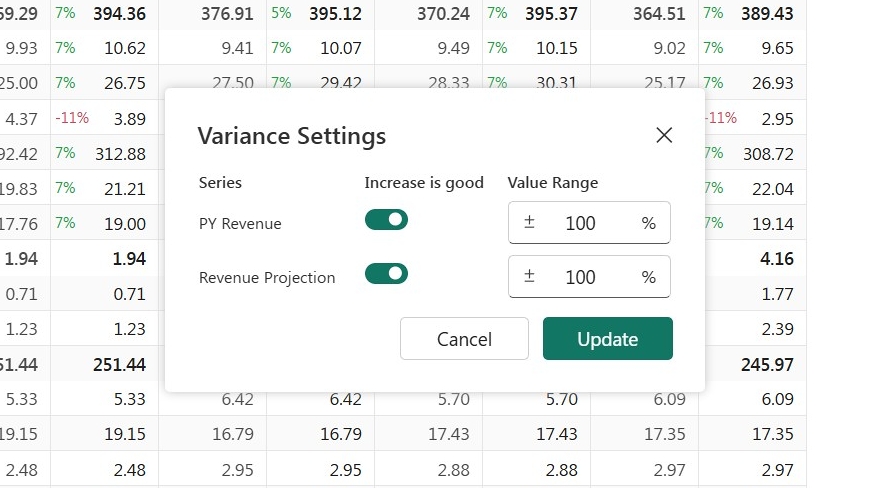Click the plus-minus icon in PY Revenue range
Image resolution: width=874 pixels, height=488 pixels.
[x=529, y=223]
